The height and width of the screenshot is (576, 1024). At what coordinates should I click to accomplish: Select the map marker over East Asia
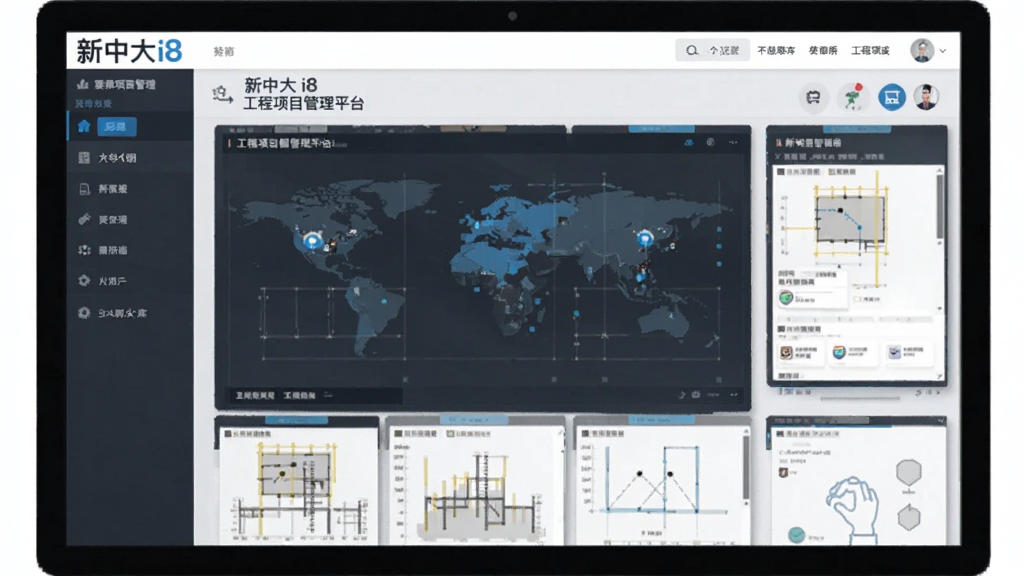(645, 238)
